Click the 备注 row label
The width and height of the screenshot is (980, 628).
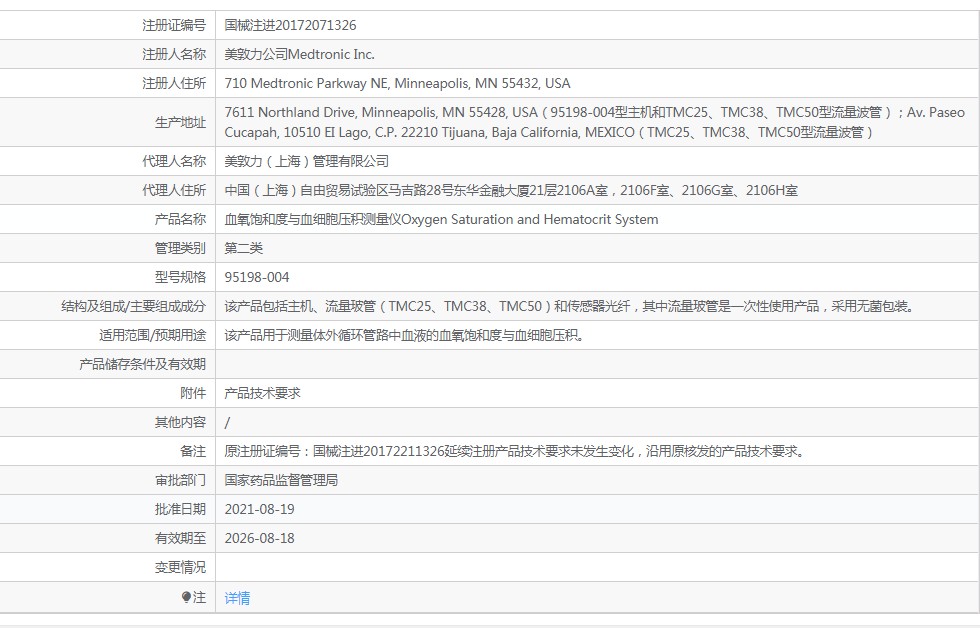(x=193, y=451)
